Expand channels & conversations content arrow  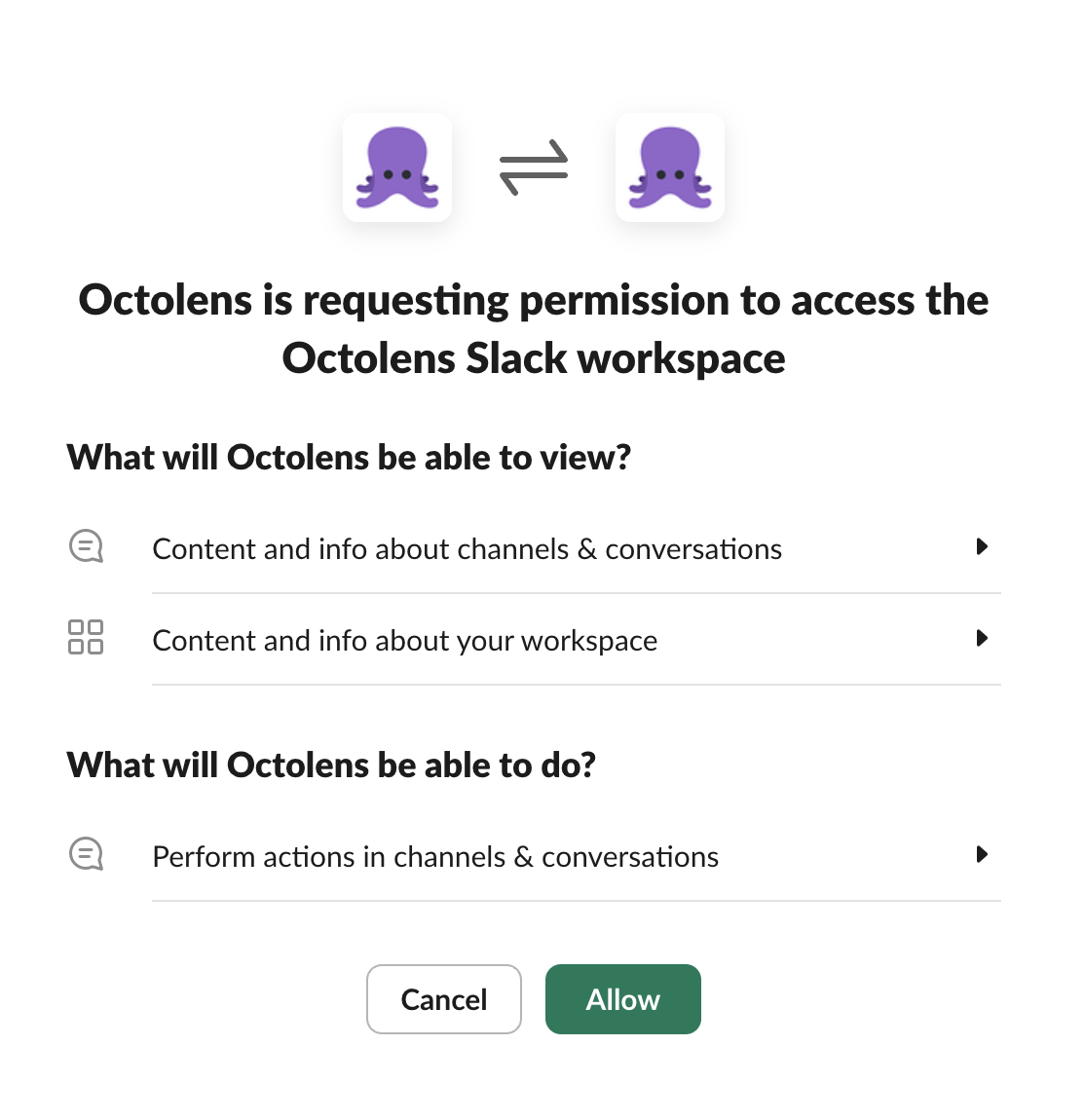pyautogui.click(x=982, y=546)
